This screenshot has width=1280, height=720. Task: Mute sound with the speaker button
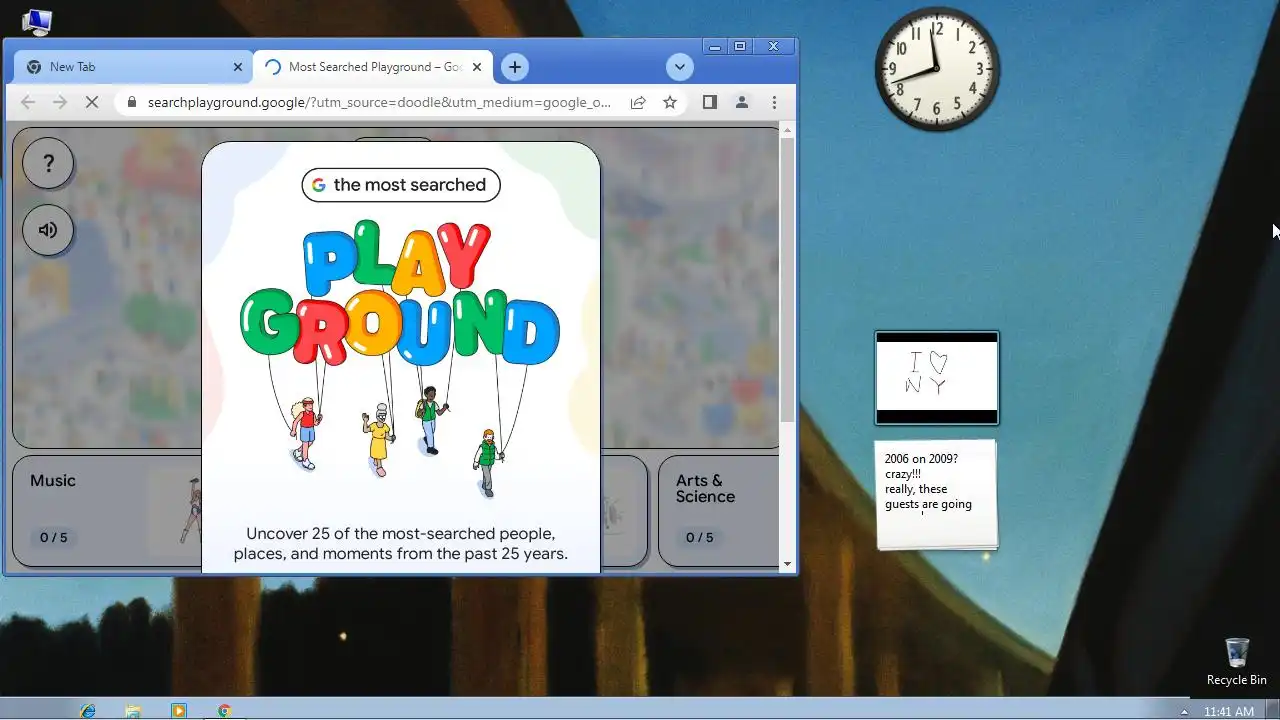tap(48, 230)
